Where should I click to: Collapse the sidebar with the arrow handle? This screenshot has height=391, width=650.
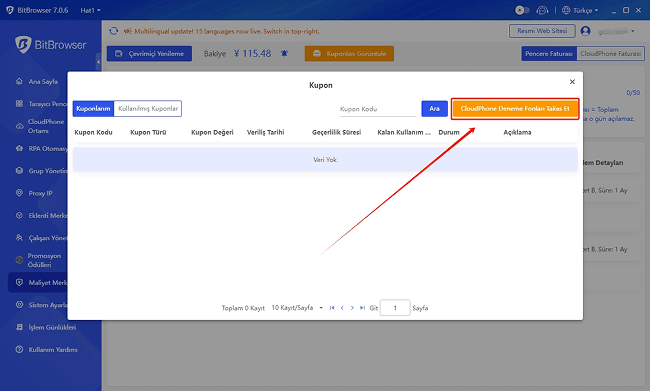click(98, 62)
